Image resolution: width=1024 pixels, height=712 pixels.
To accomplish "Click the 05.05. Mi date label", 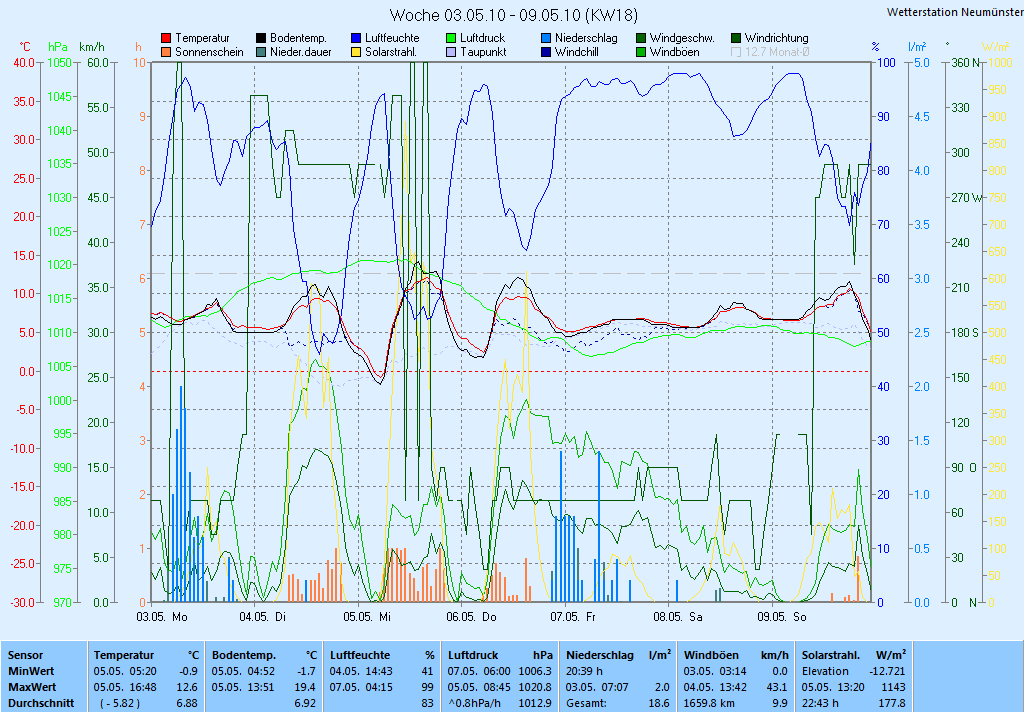I will pyautogui.click(x=367, y=617).
